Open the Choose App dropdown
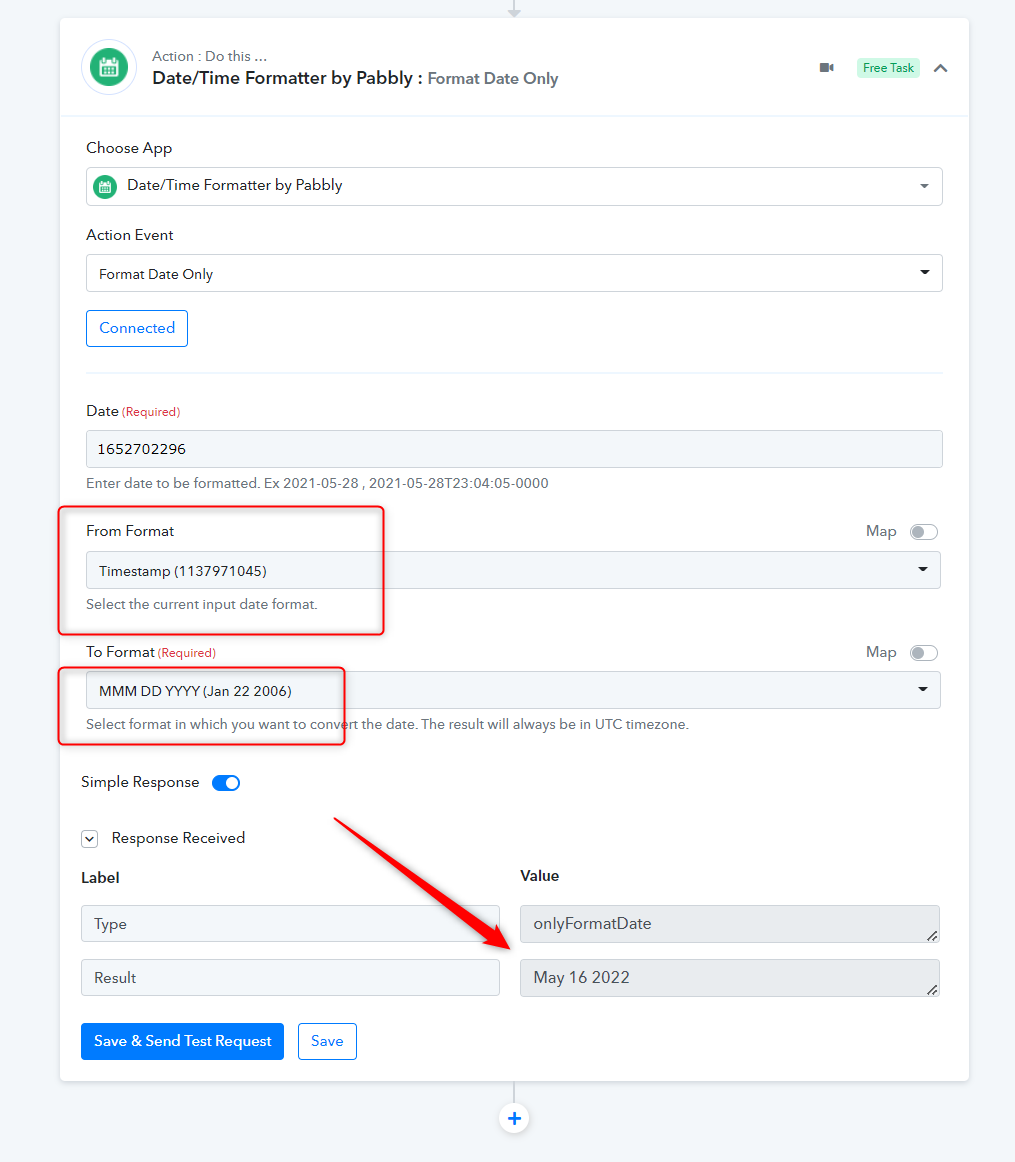 point(514,186)
